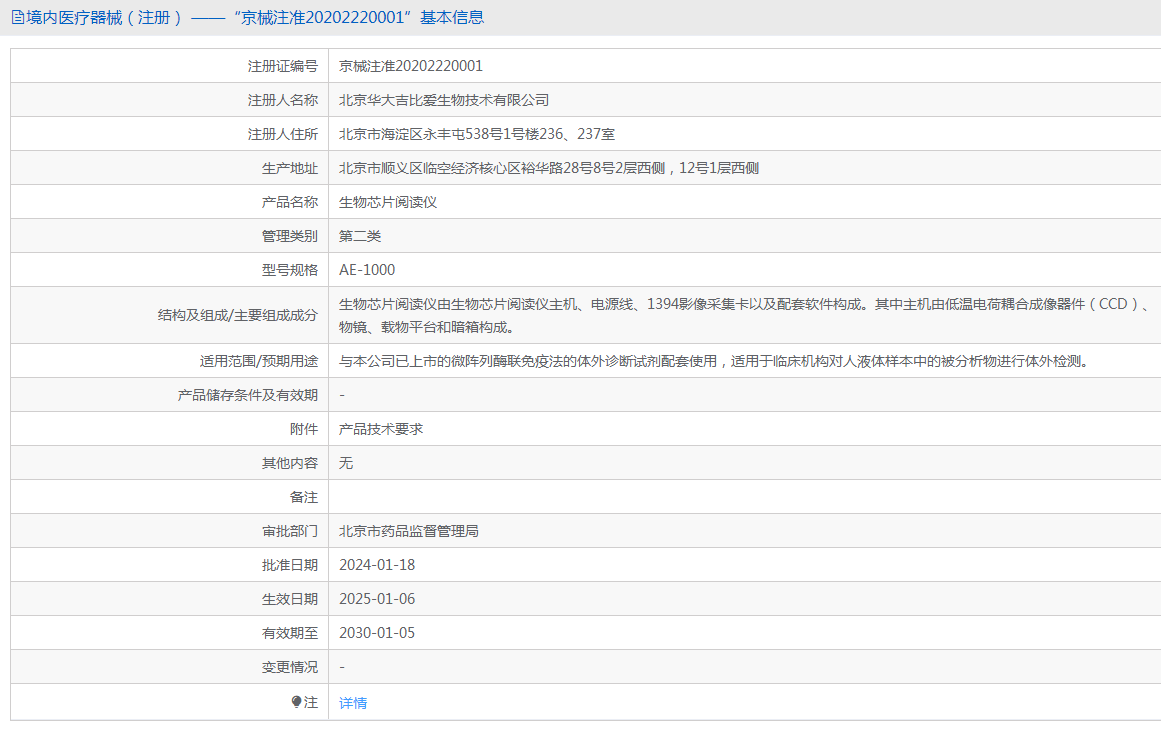Select the production address in 顺义区

[548, 168]
